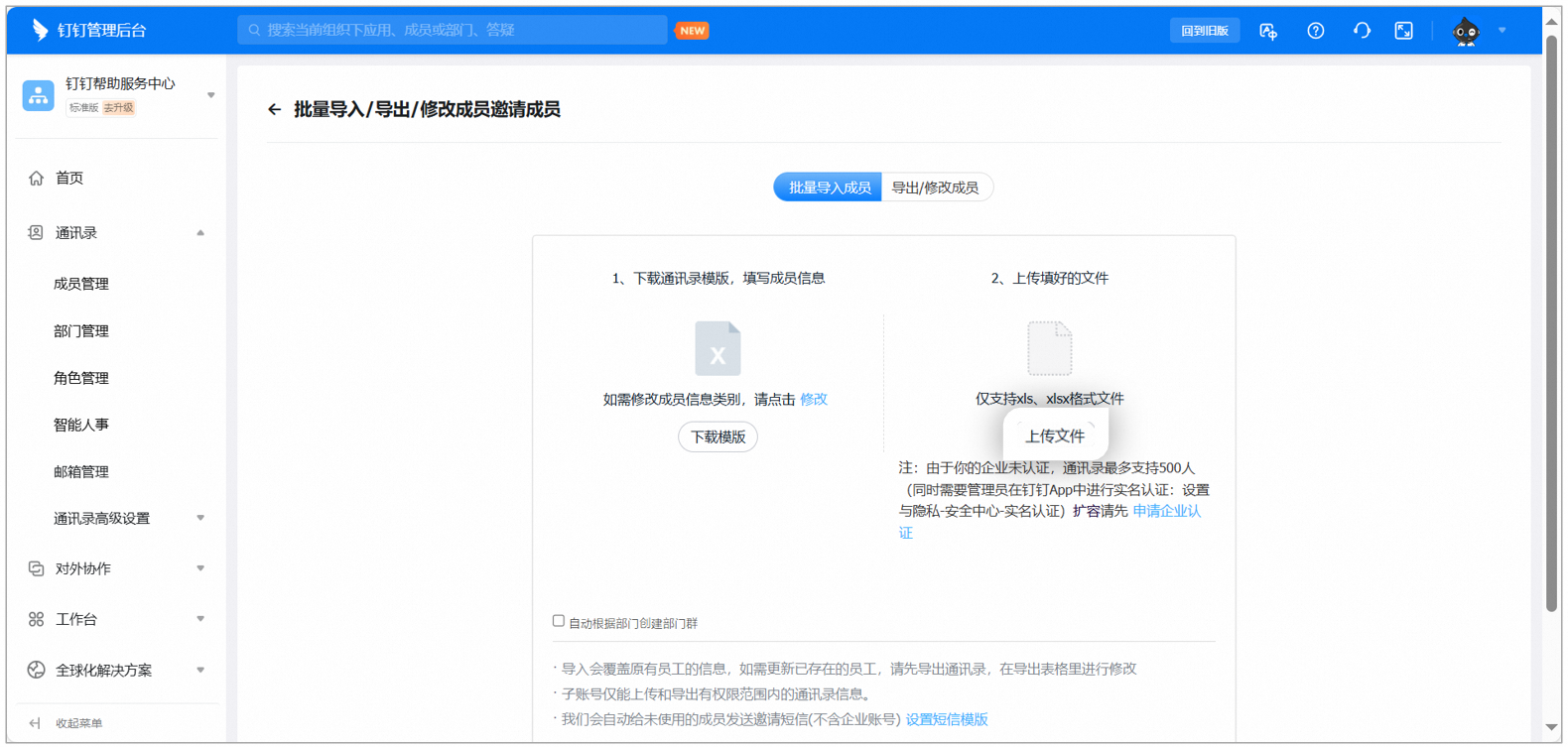The height and width of the screenshot is (747, 1568).
Task: Click the DingTalk logo icon
Action: pos(40,30)
